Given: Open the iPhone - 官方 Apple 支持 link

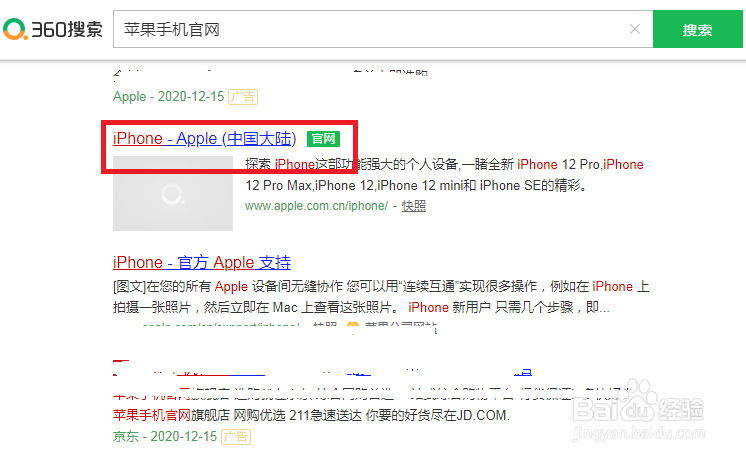Looking at the screenshot, I should point(202,263).
